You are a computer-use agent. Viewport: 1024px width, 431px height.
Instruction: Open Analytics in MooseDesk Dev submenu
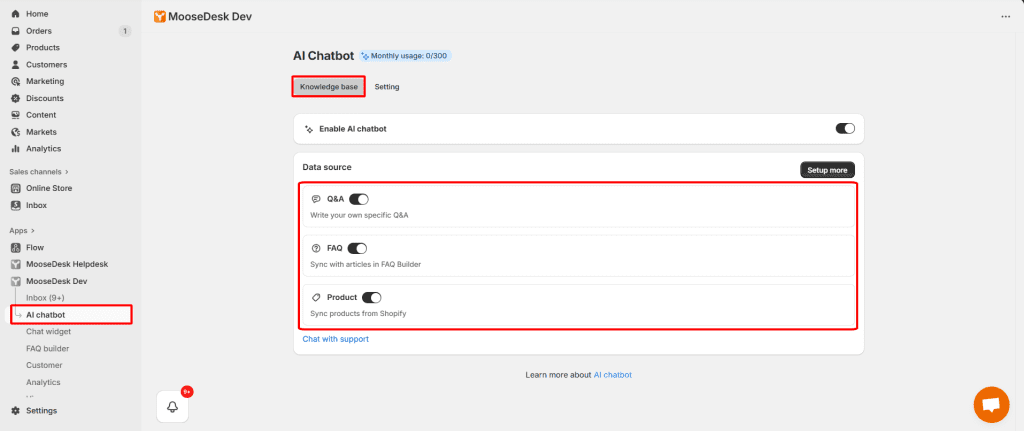43,383
